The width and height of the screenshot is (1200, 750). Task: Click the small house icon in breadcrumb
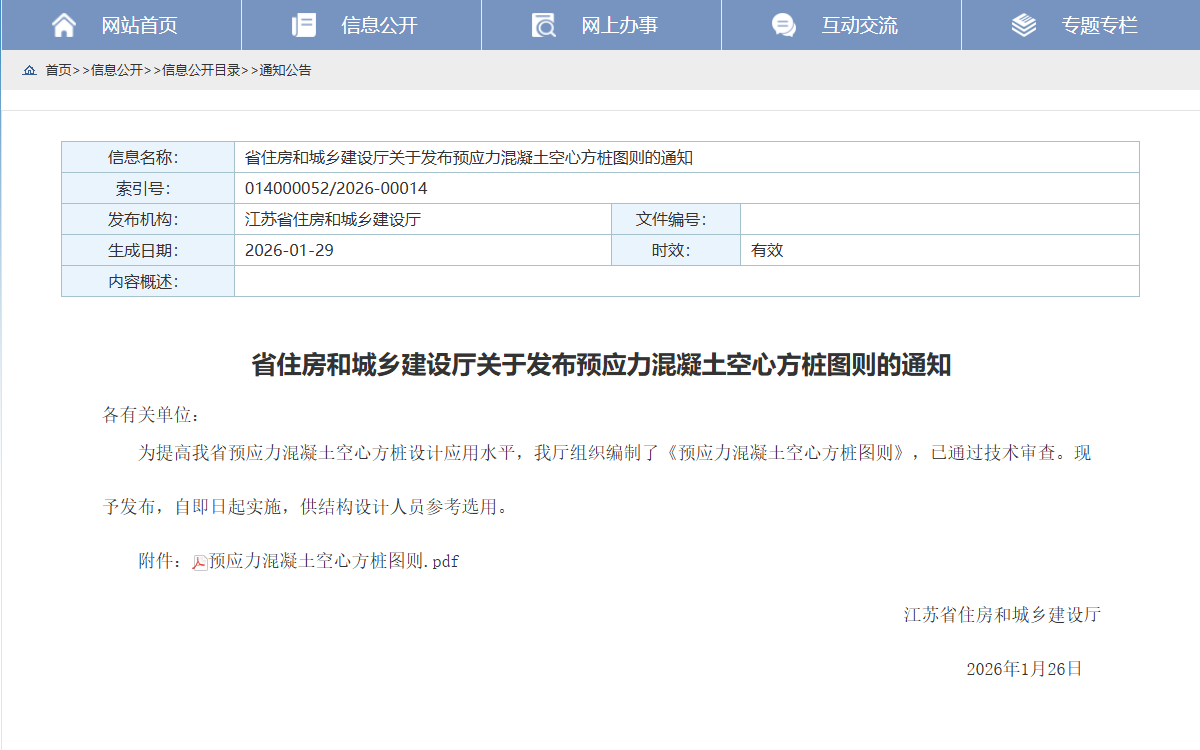tap(29, 71)
